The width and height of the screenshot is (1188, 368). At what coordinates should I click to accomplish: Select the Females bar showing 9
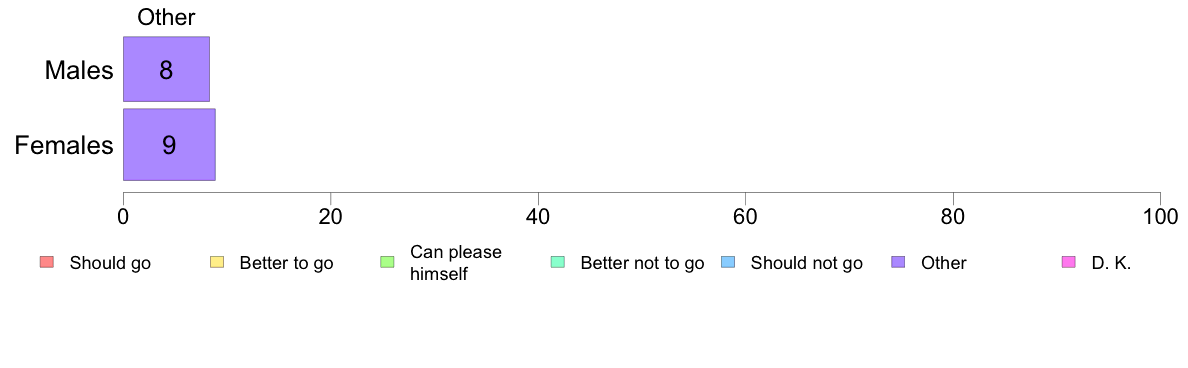point(170,145)
